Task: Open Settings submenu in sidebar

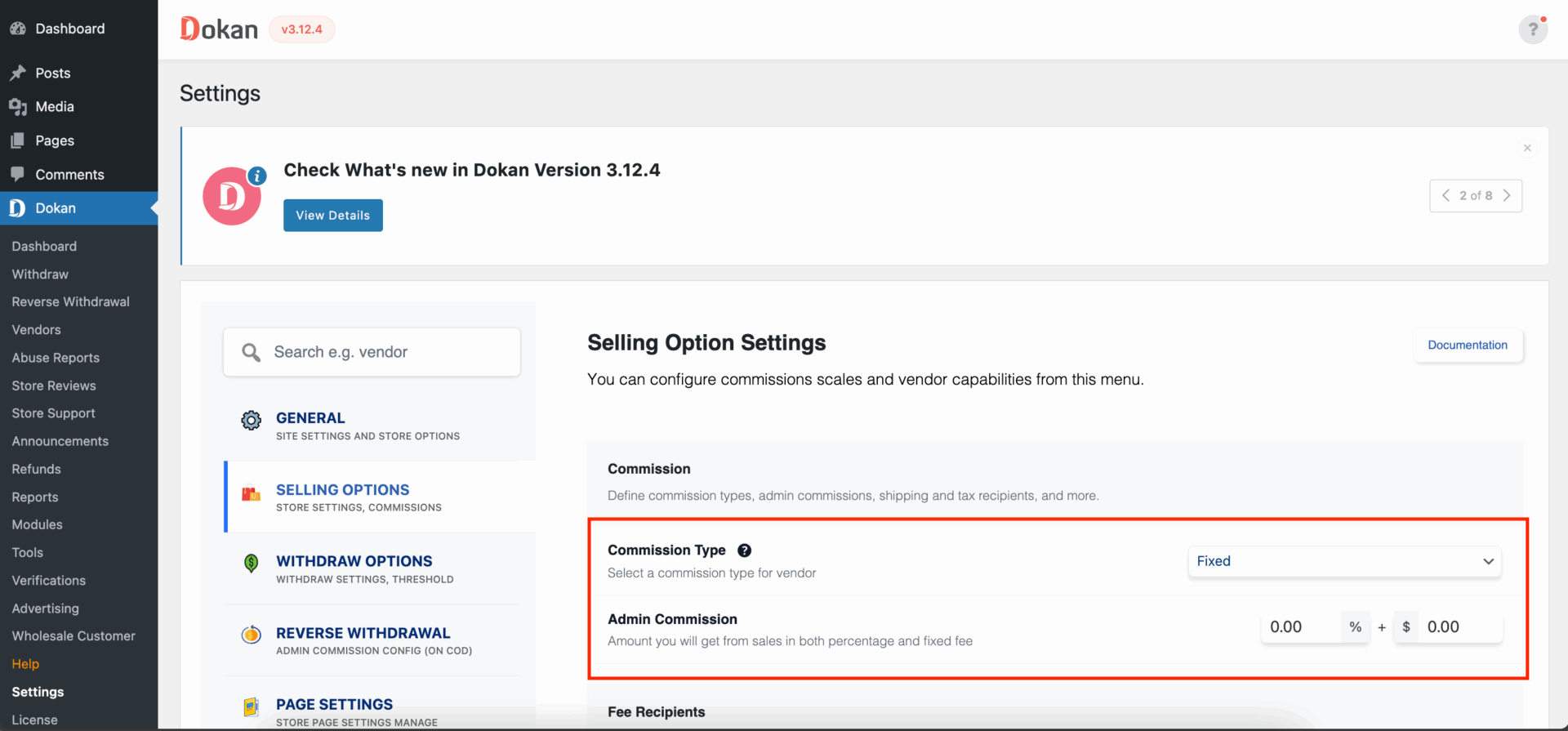Action: pos(38,692)
